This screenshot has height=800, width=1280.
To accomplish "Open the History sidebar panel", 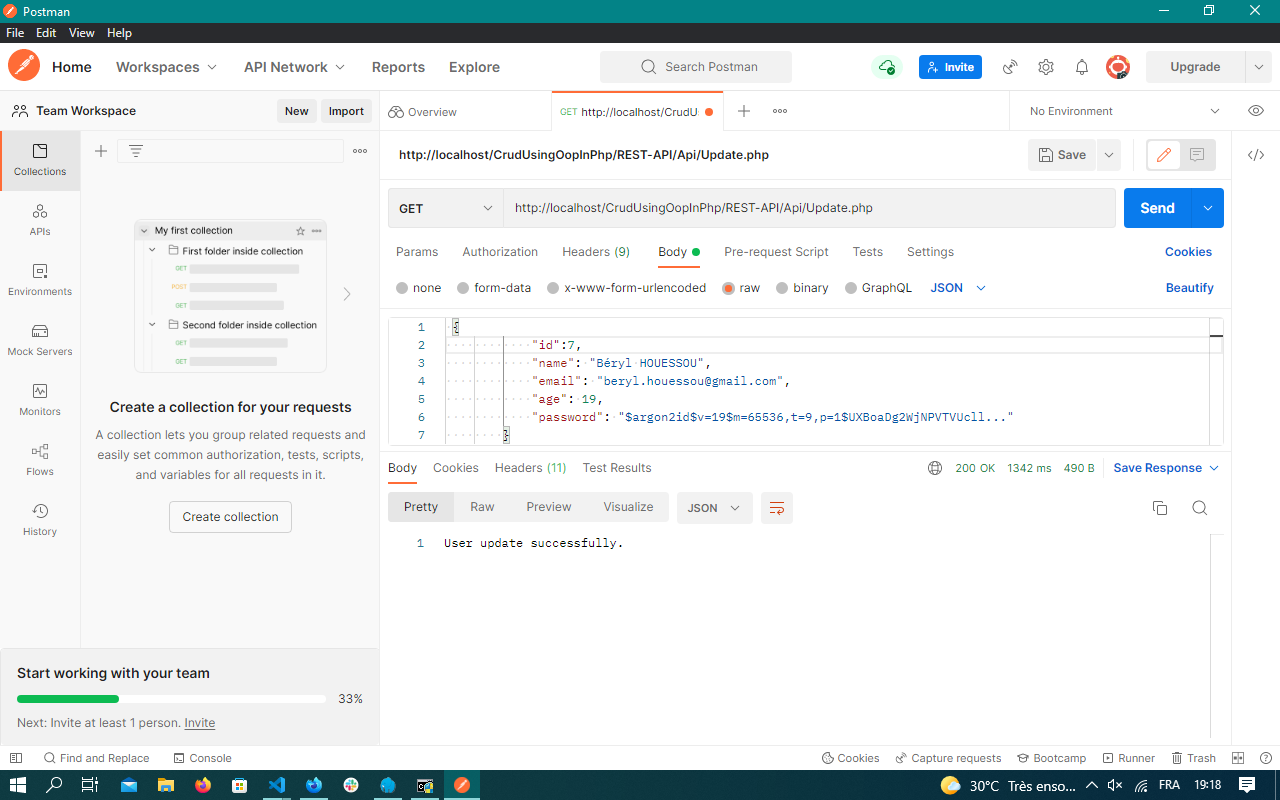I will coord(40,520).
